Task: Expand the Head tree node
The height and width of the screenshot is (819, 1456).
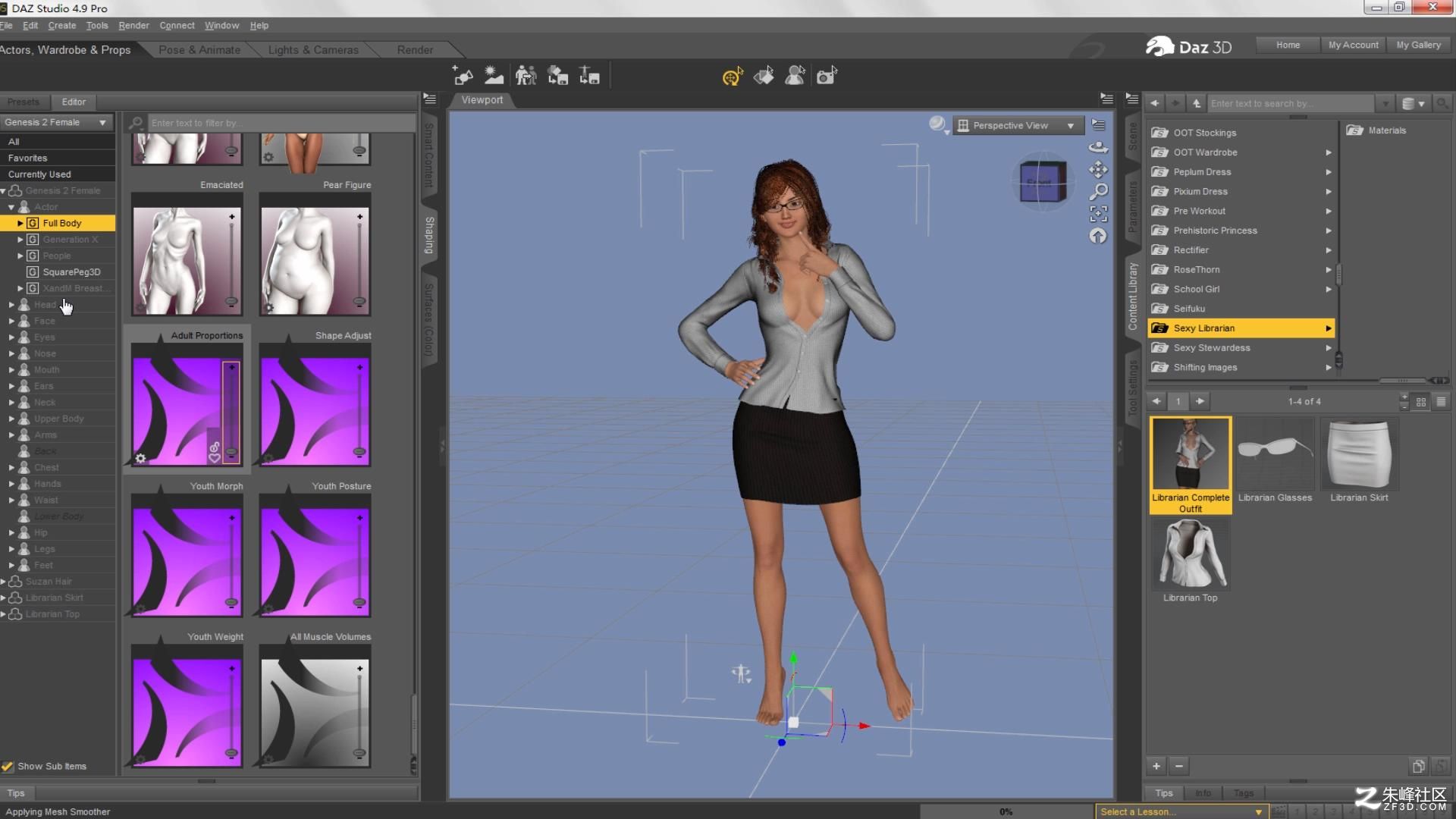Action: pos(11,305)
